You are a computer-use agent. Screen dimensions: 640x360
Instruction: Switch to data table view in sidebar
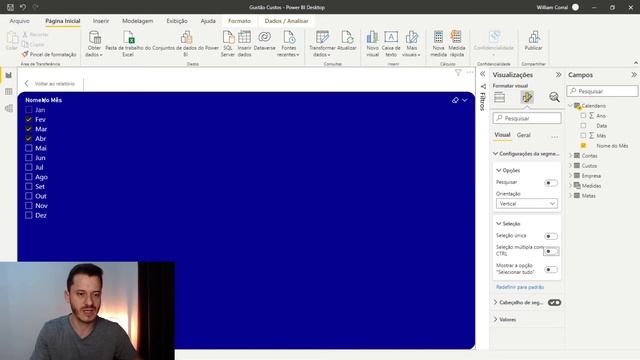(9, 92)
